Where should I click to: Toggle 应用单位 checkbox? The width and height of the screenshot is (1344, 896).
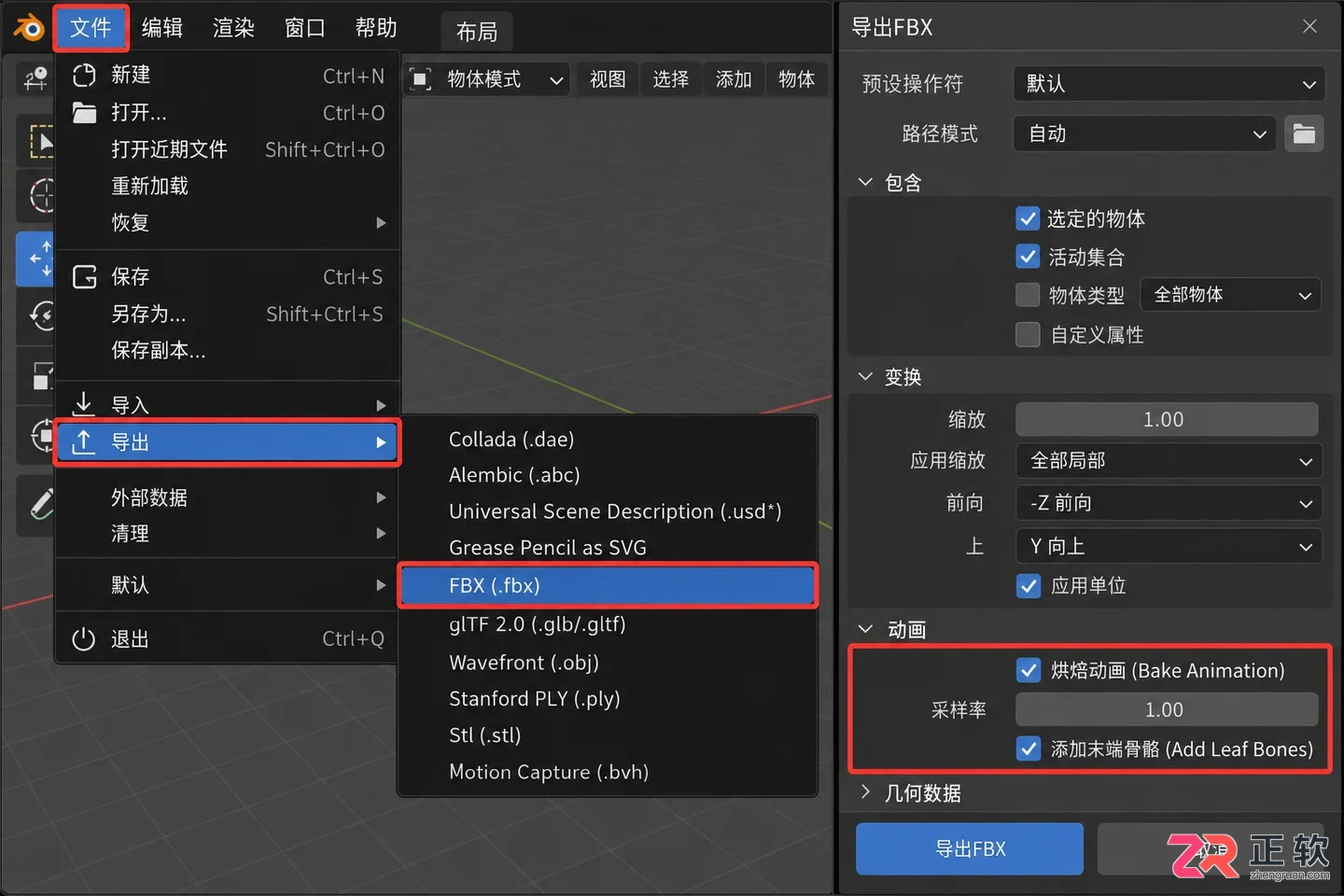(x=1029, y=586)
